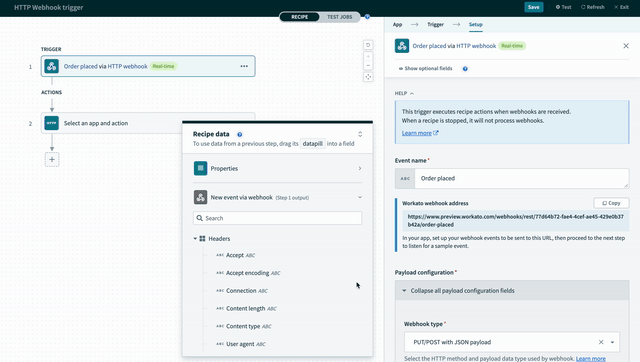The width and height of the screenshot is (640, 362).
Task: Click the Headers grid icon
Action: click(202, 238)
